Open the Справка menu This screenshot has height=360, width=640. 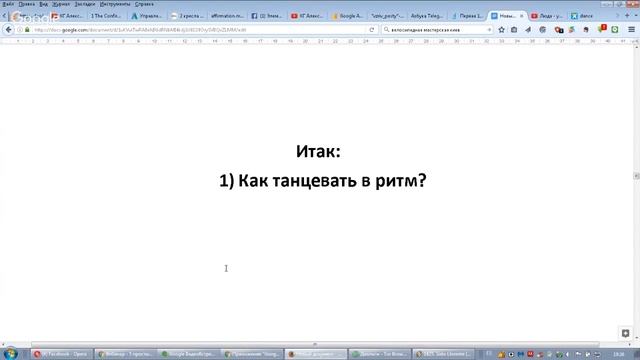(144, 4)
